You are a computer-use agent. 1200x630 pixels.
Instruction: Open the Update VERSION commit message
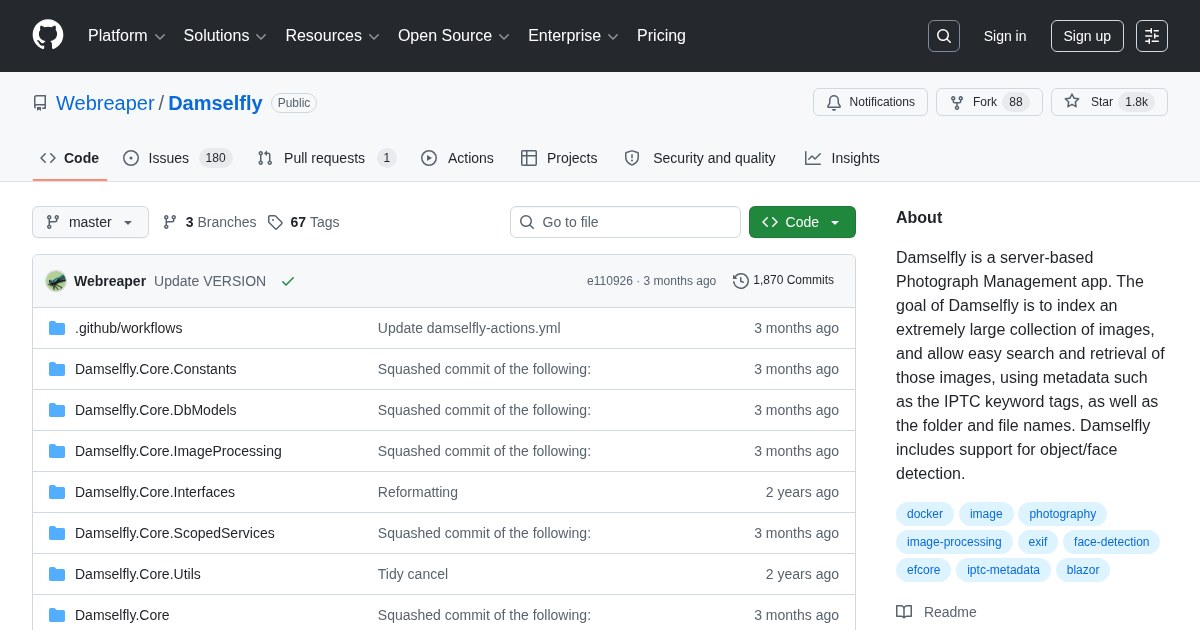tap(210, 281)
